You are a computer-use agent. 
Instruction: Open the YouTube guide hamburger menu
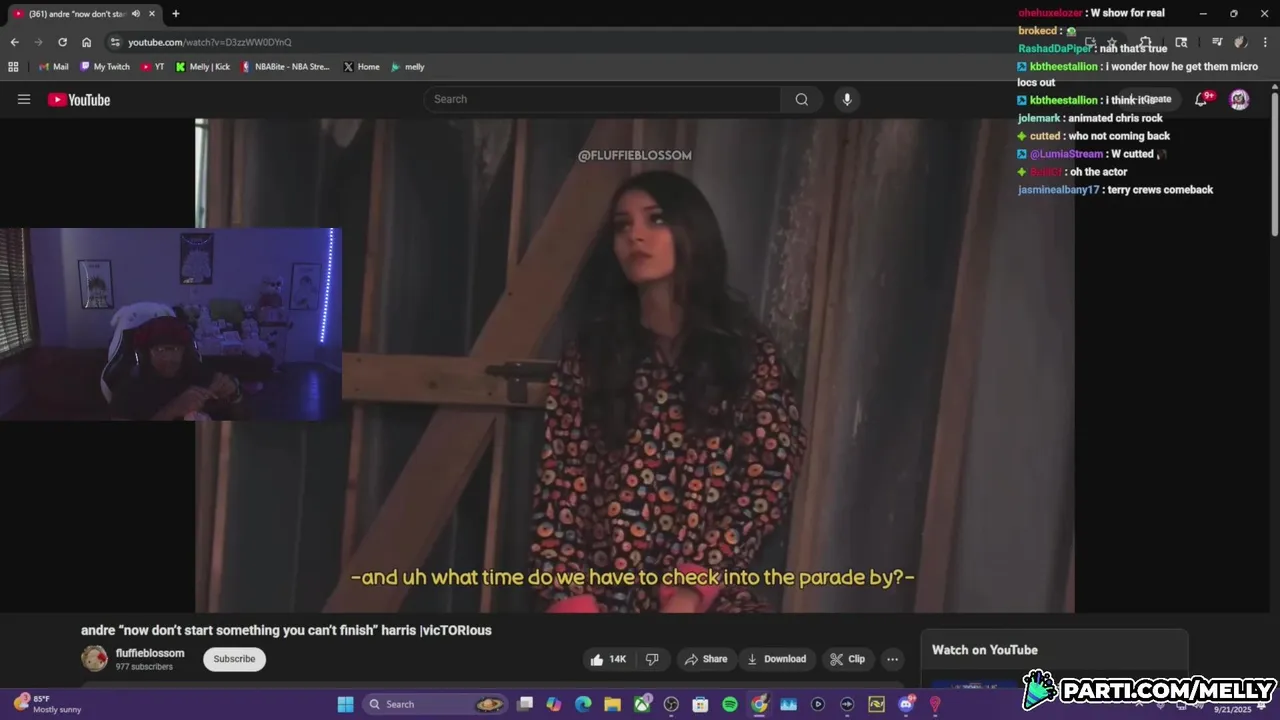[24, 99]
